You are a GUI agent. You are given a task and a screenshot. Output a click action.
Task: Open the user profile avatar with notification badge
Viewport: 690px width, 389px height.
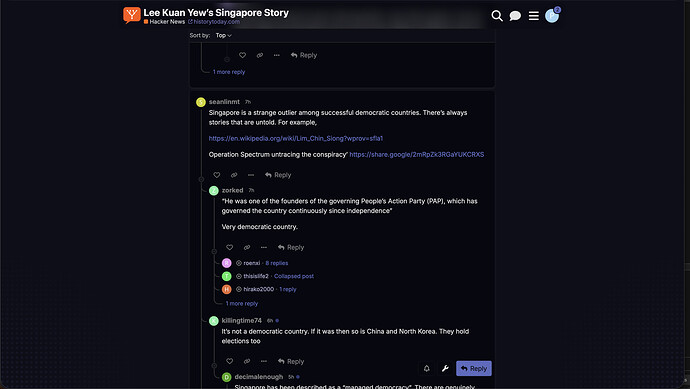pyautogui.click(x=552, y=15)
